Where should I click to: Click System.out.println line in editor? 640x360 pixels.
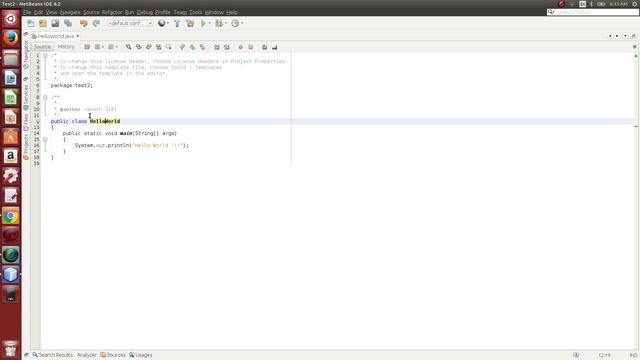click(x=132, y=145)
